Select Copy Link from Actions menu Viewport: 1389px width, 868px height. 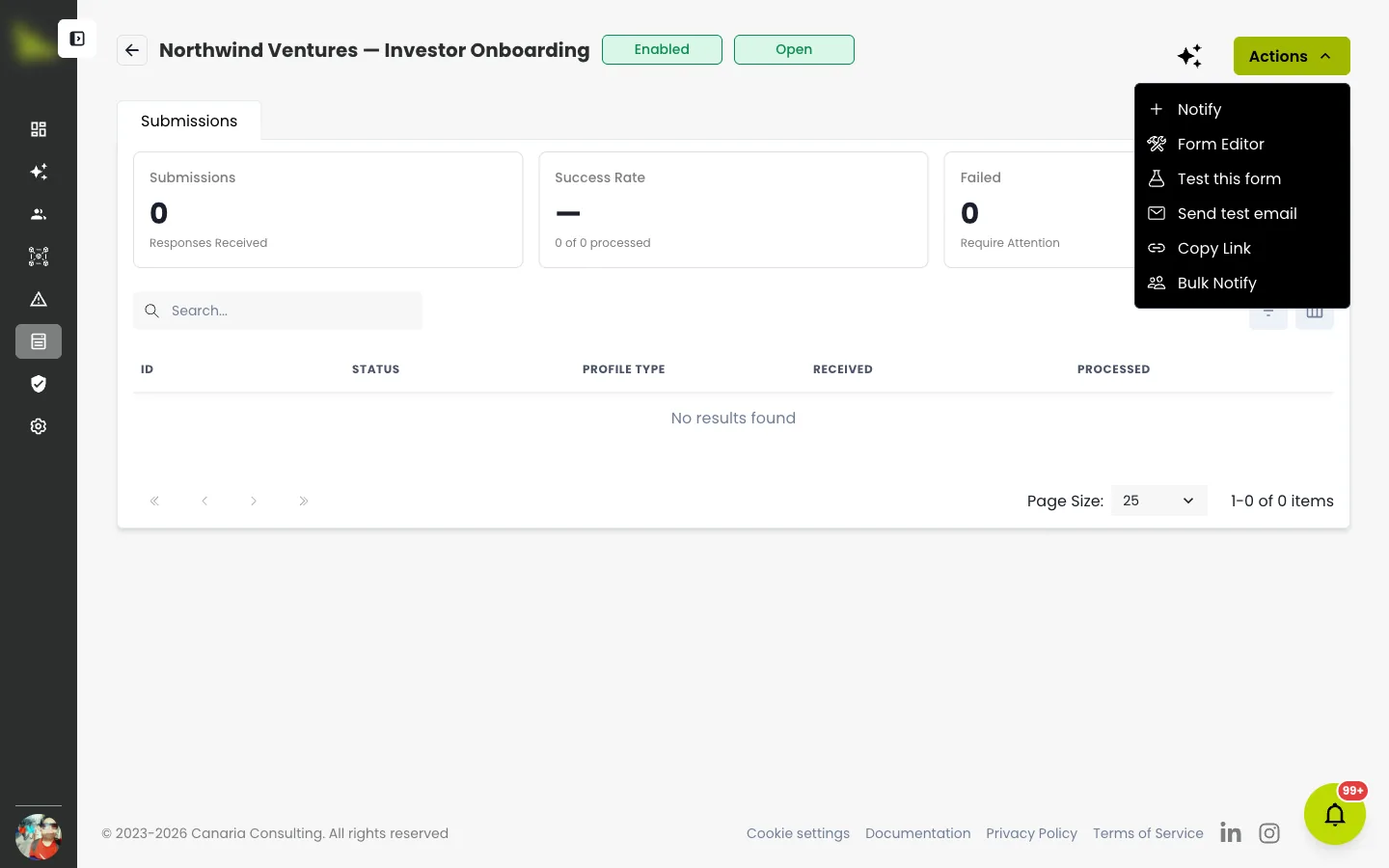[1242, 248]
